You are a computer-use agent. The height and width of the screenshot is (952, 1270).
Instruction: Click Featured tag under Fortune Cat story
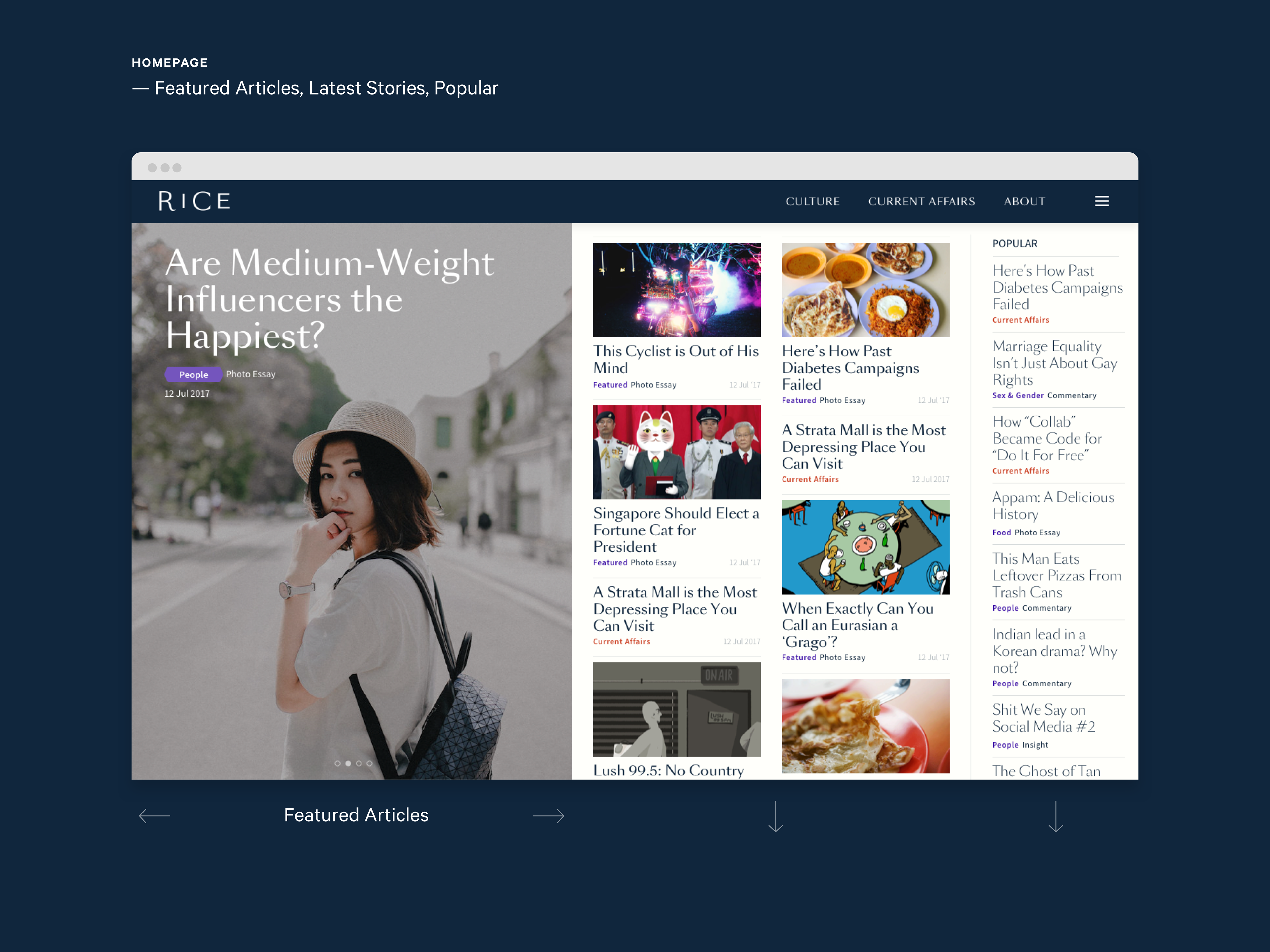610,562
